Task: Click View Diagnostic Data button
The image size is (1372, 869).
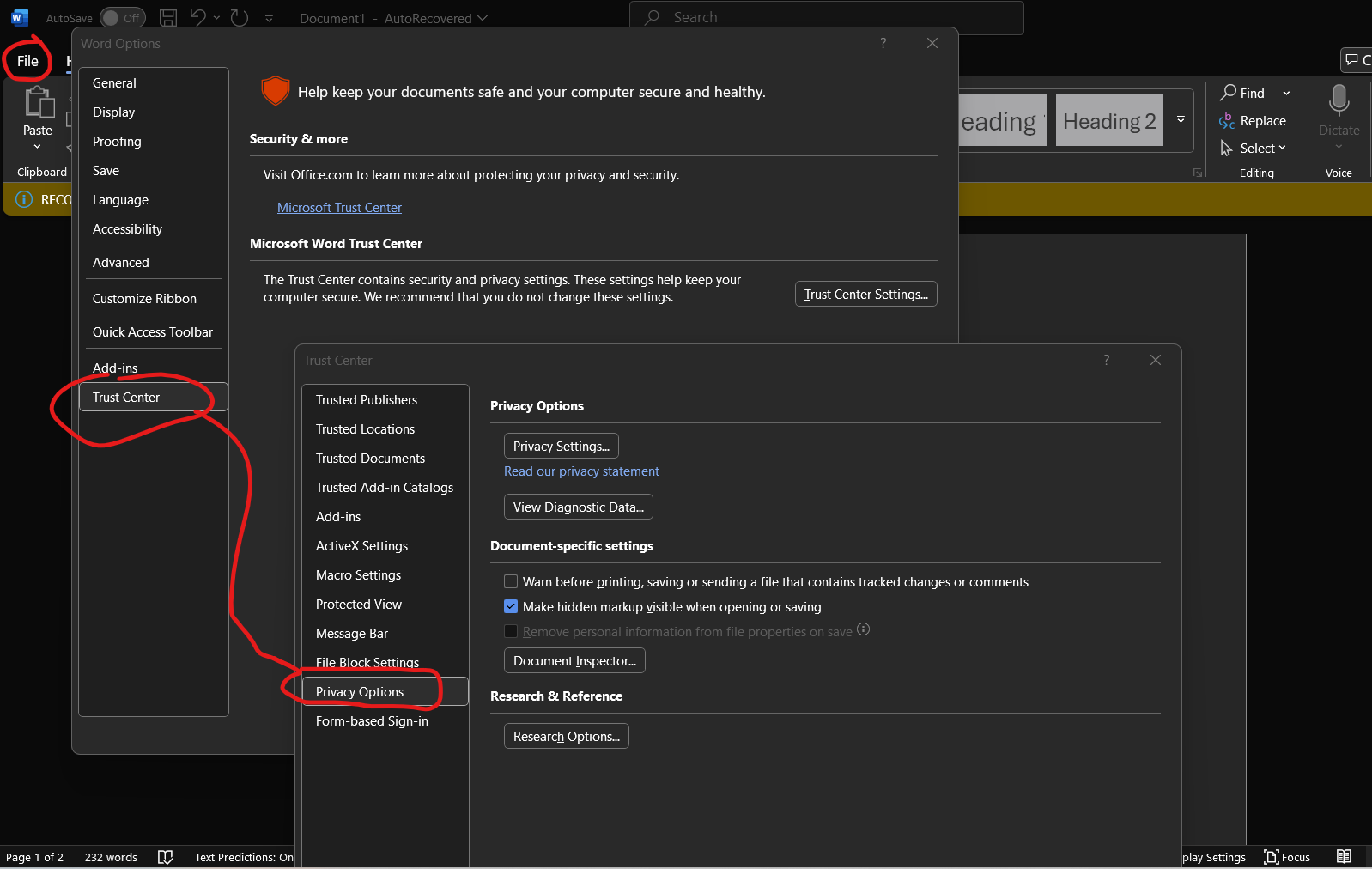Action: point(578,507)
